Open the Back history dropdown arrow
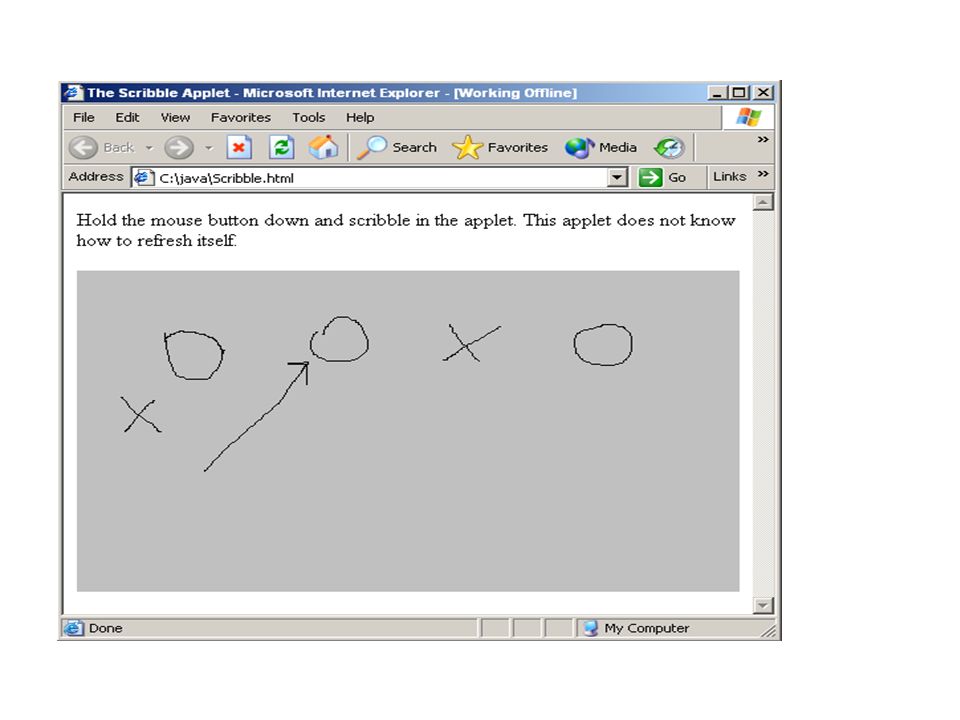 tap(149, 148)
